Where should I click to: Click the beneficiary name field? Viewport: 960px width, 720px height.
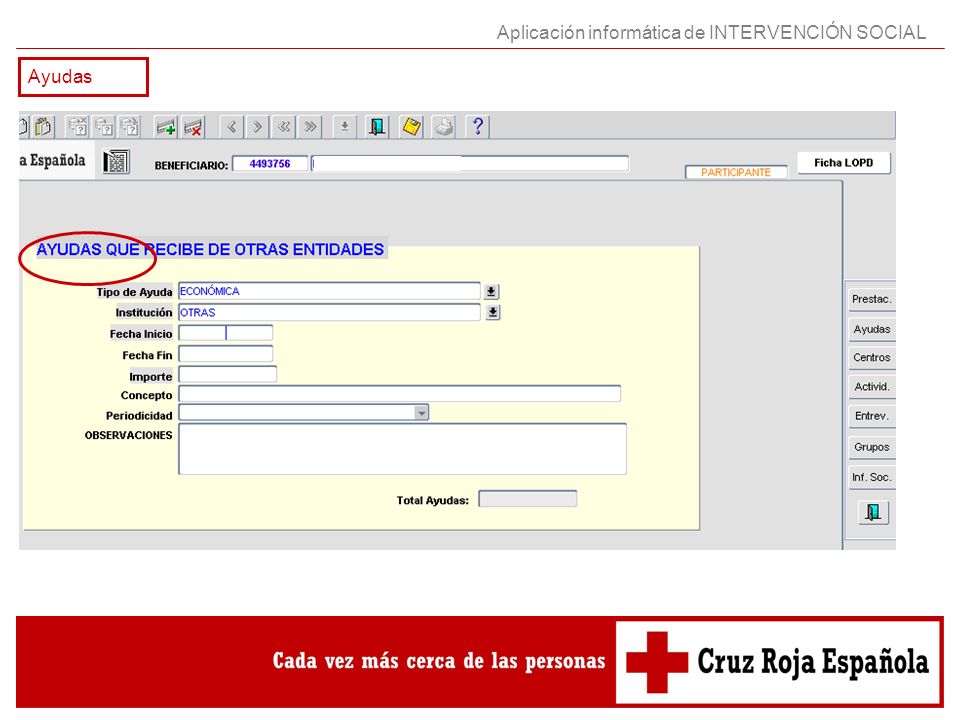470,163
